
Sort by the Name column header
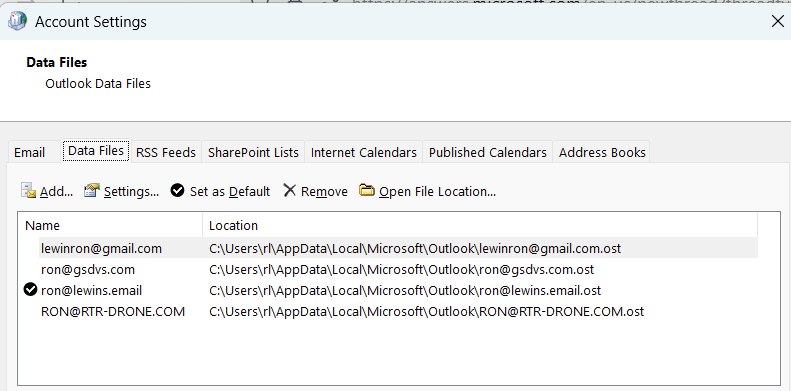pos(110,225)
